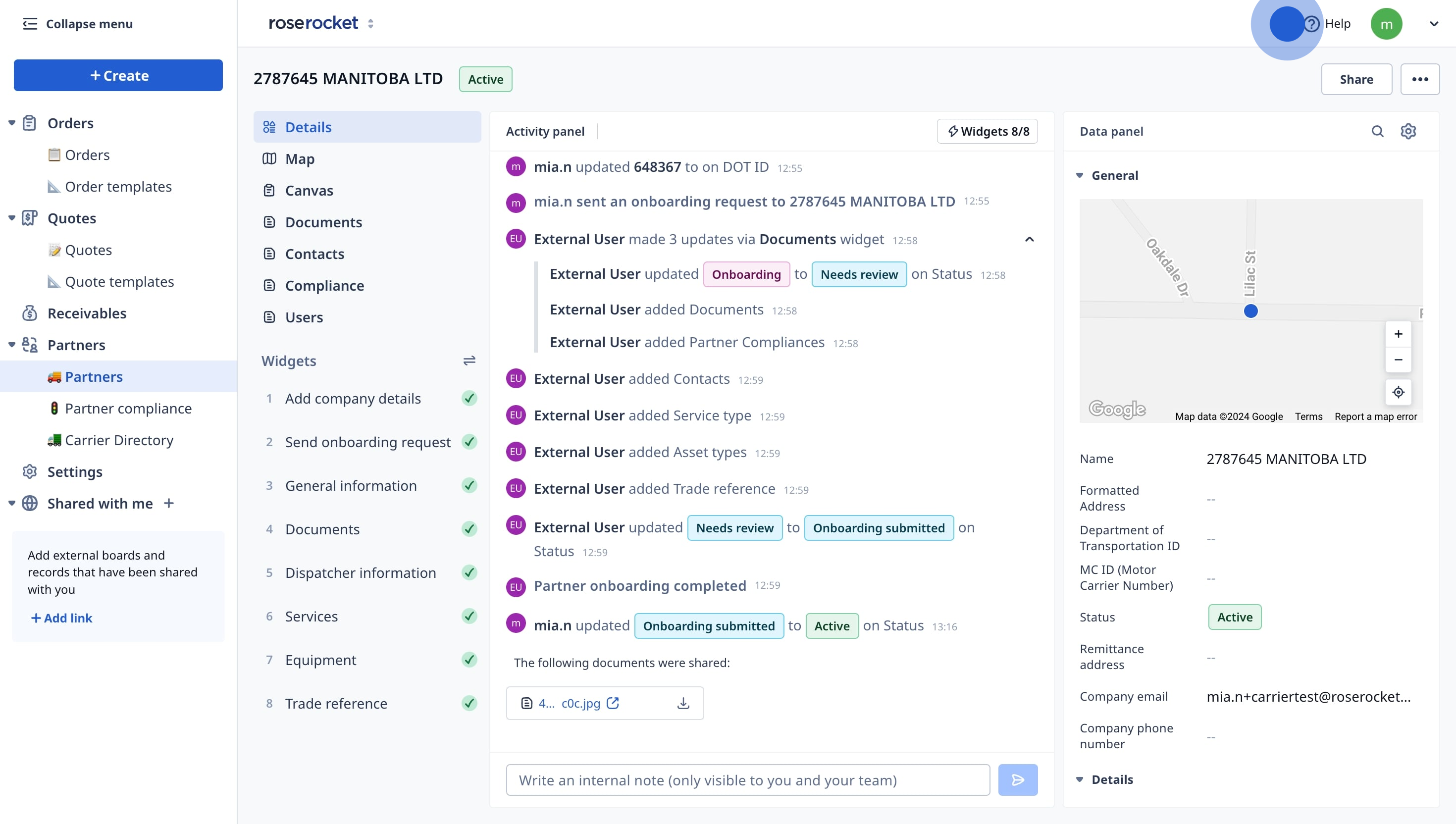Click the Data panel search icon
This screenshot has width=1456, height=824.
pos(1377,131)
